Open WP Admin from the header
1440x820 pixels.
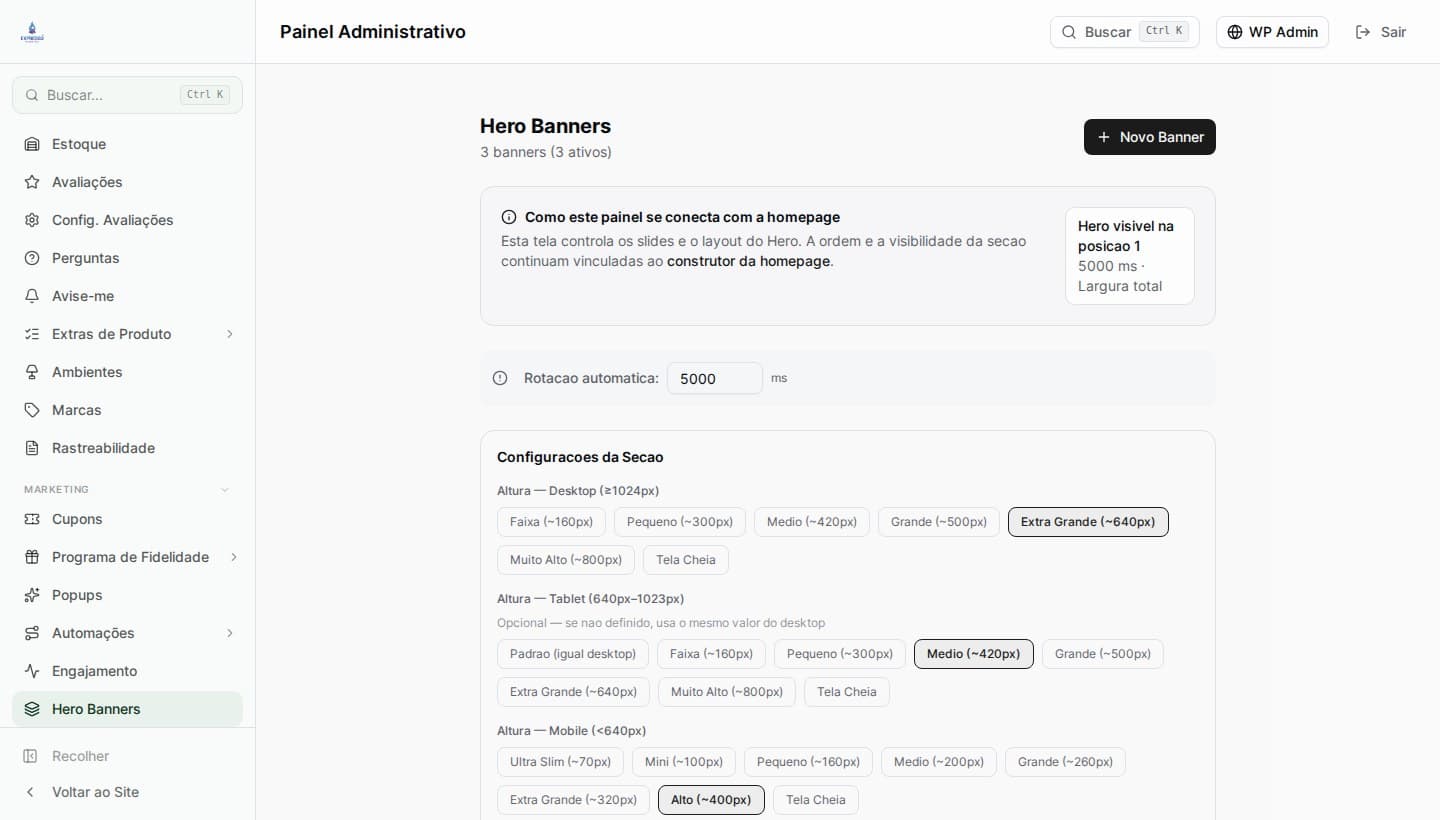(1272, 32)
